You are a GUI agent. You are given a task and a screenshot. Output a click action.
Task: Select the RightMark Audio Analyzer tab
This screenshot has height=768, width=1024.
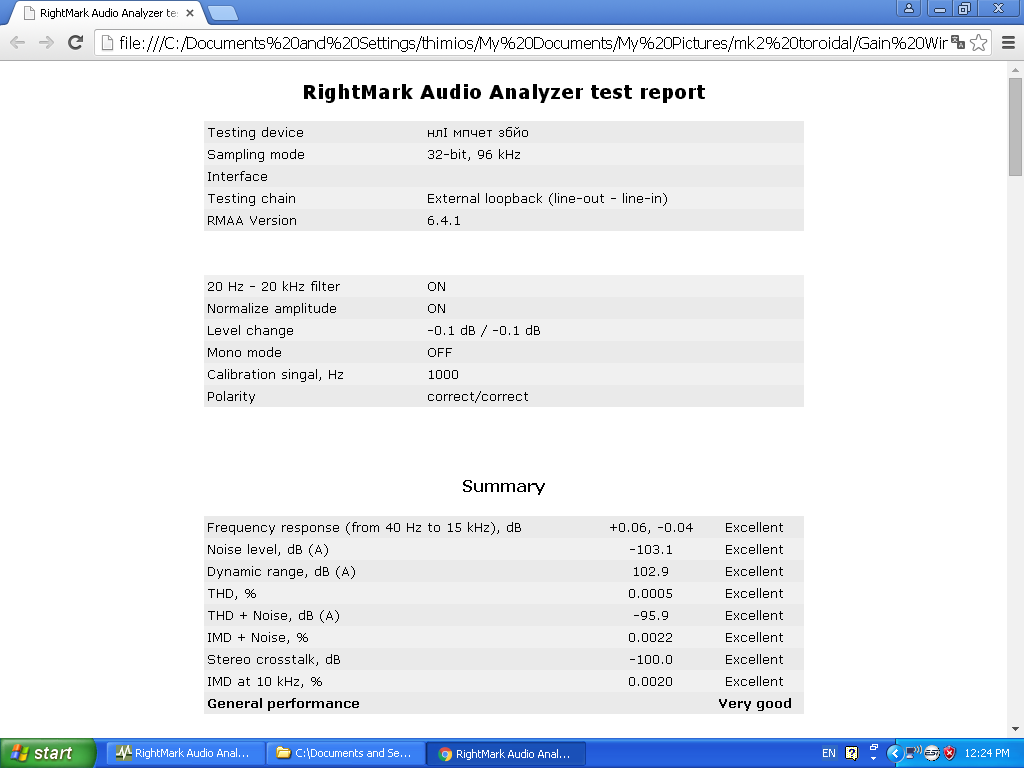(108, 13)
